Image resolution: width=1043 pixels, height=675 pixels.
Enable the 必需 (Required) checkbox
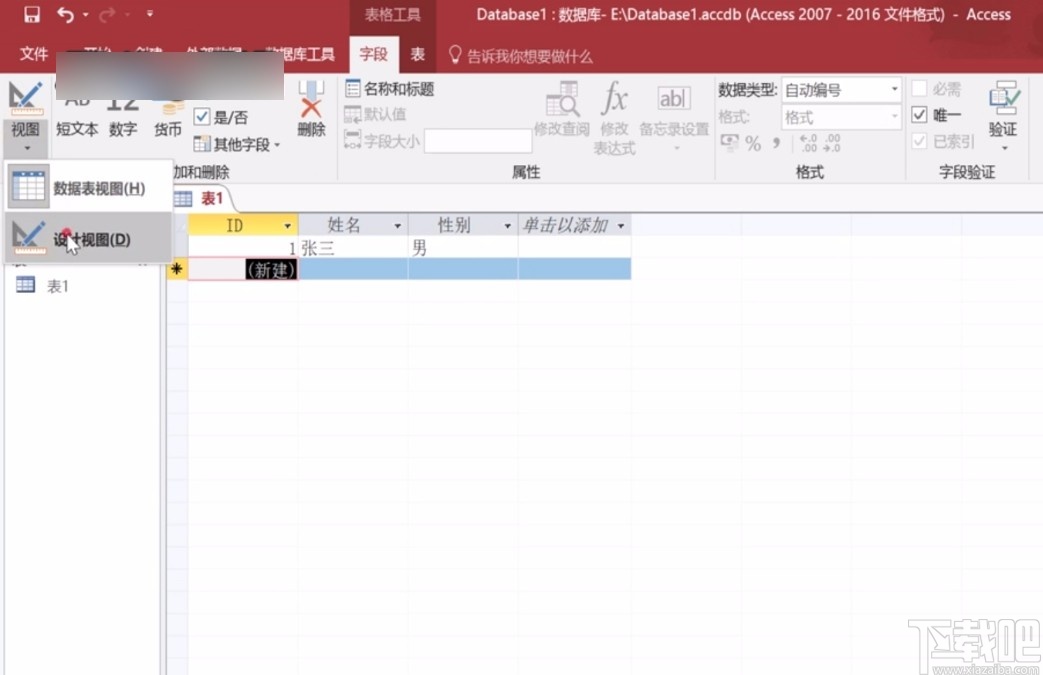pyautogui.click(x=918, y=89)
